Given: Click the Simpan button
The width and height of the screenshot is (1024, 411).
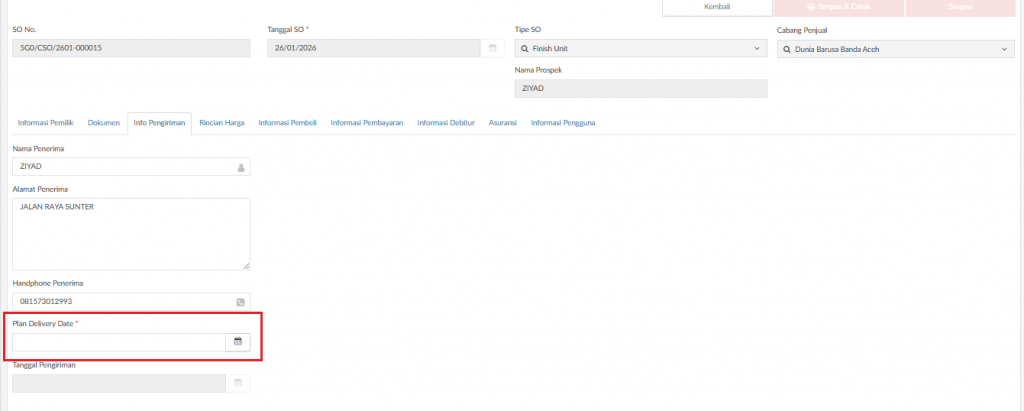Looking at the screenshot, I should tap(964, 6).
